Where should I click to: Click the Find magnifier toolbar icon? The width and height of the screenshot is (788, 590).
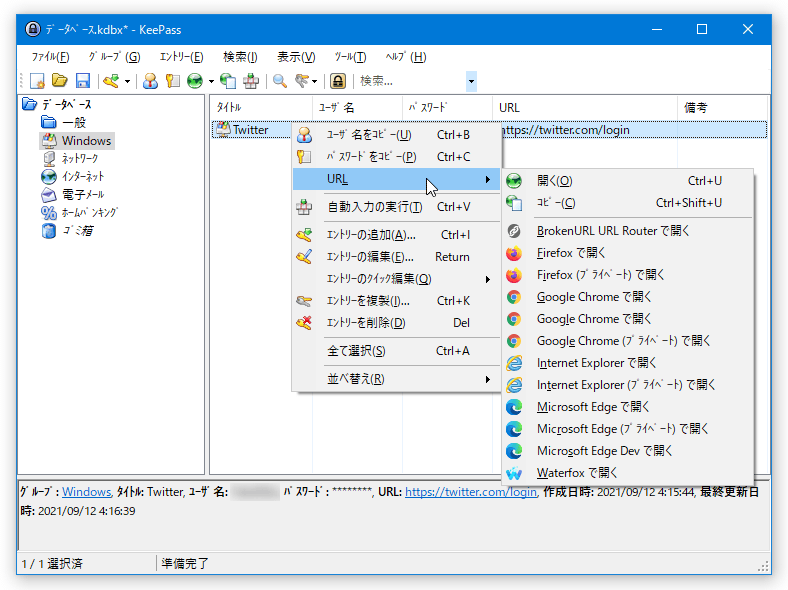(279, 81)
